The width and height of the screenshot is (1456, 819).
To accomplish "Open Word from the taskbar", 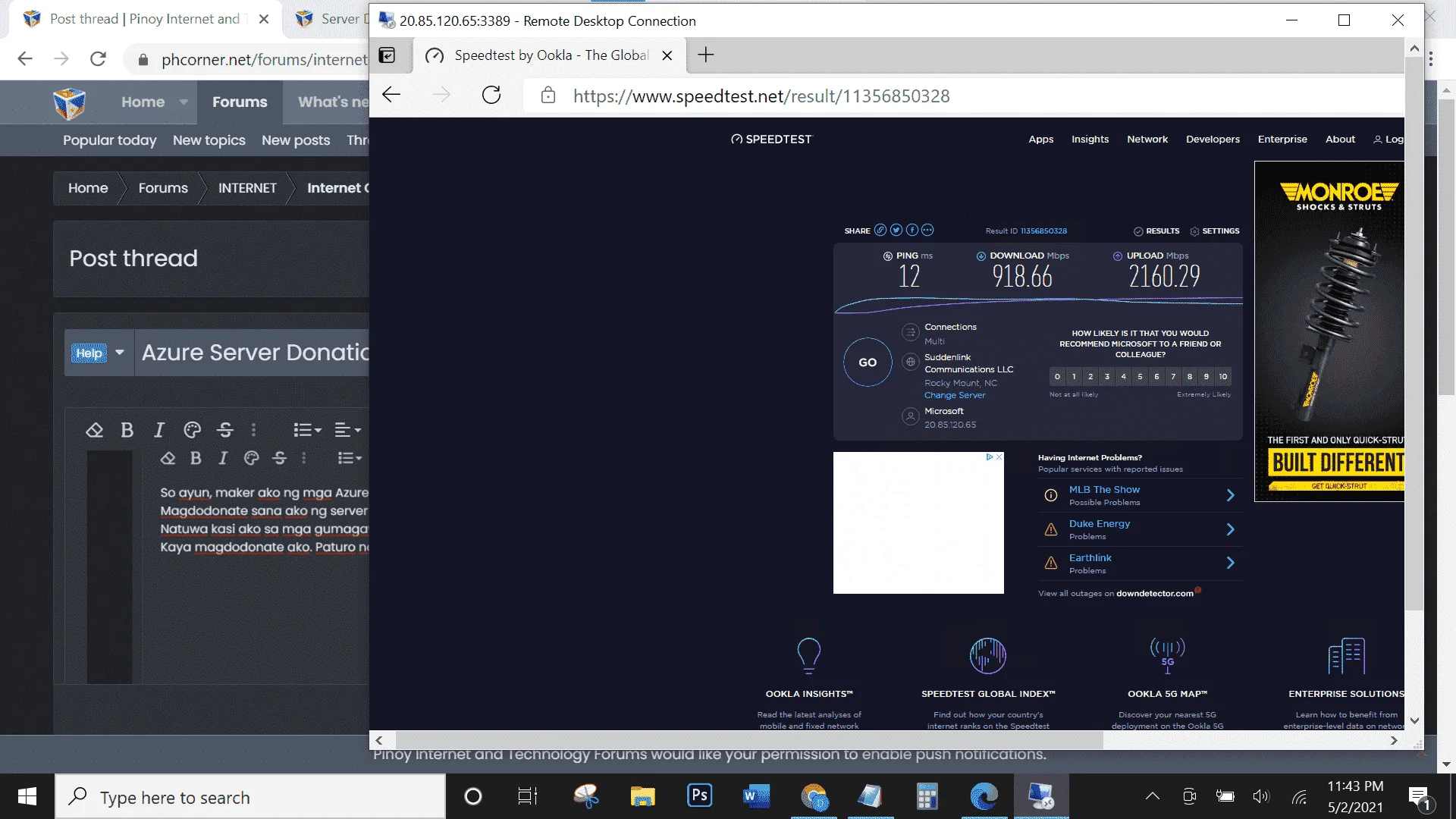I will click(756, 796).
